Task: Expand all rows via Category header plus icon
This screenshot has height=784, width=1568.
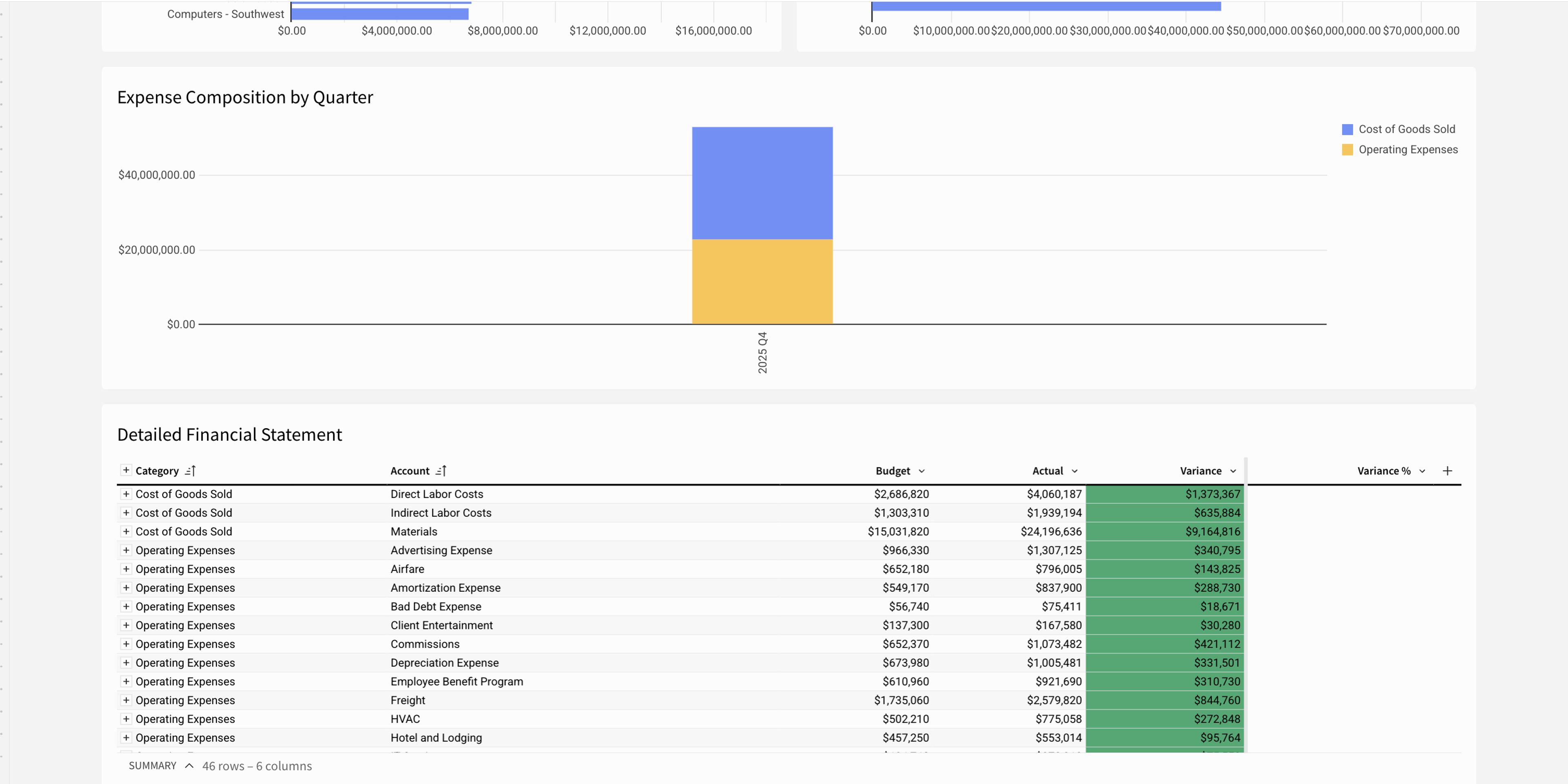Action: 126,470
